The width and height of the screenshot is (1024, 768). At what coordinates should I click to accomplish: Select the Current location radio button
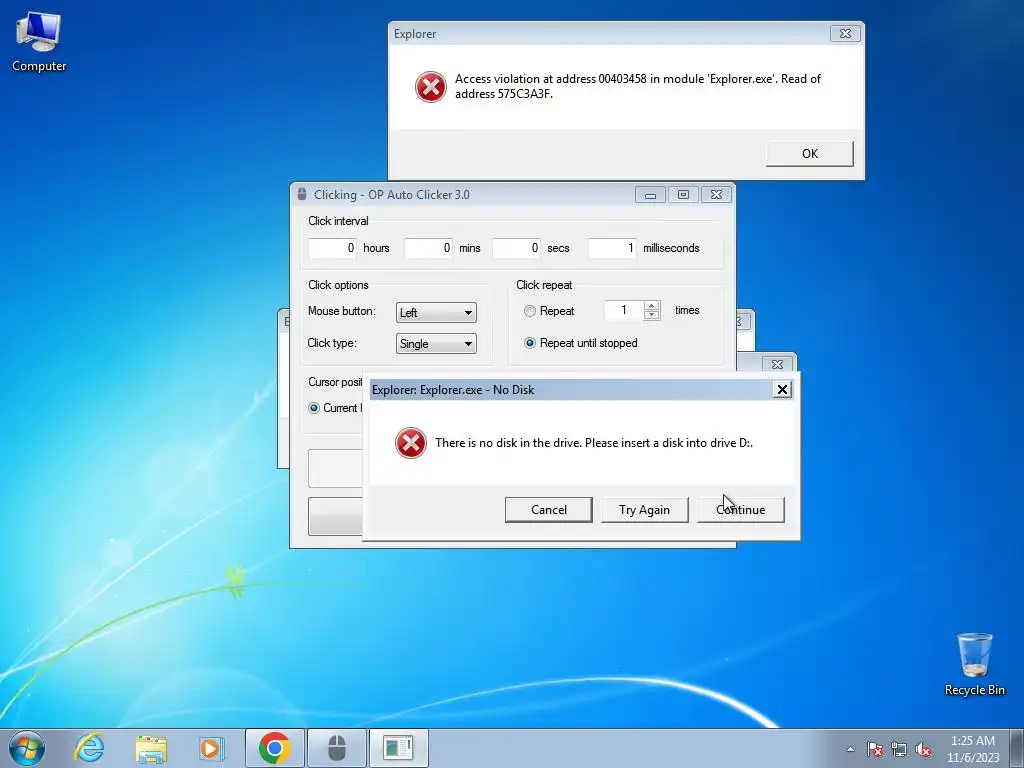point(313,408)
